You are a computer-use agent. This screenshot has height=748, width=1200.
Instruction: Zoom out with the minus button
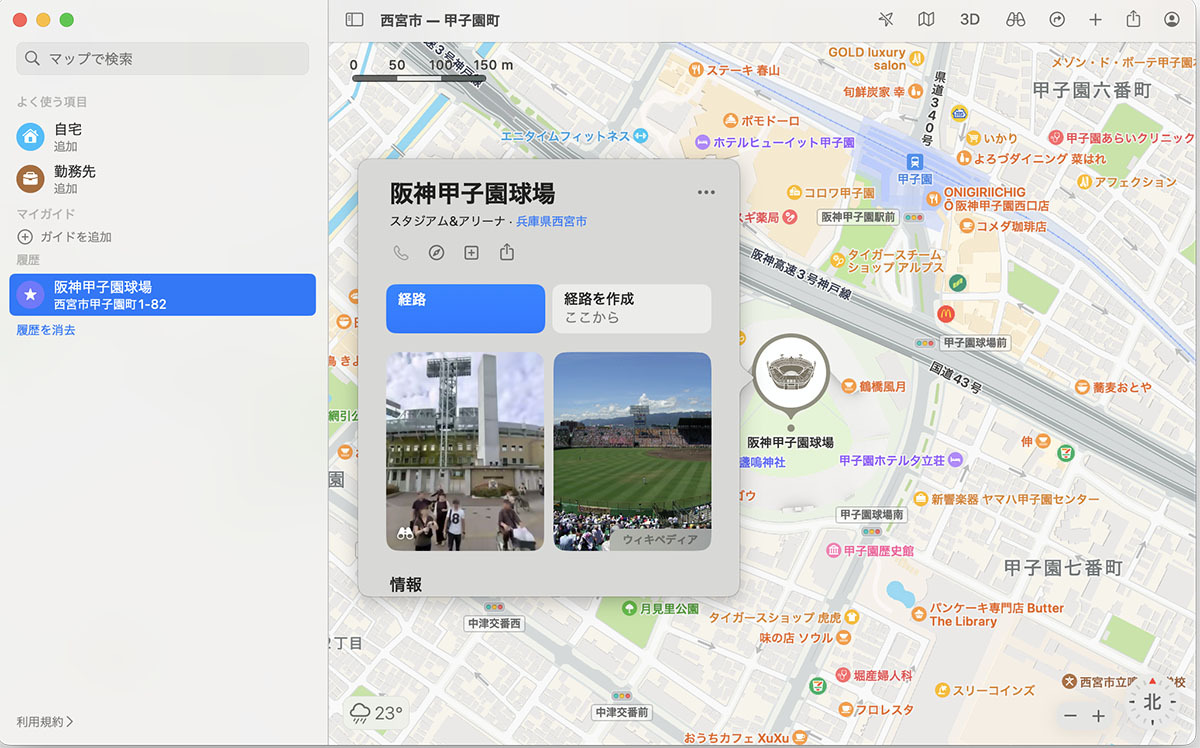tap(1070, 716)
